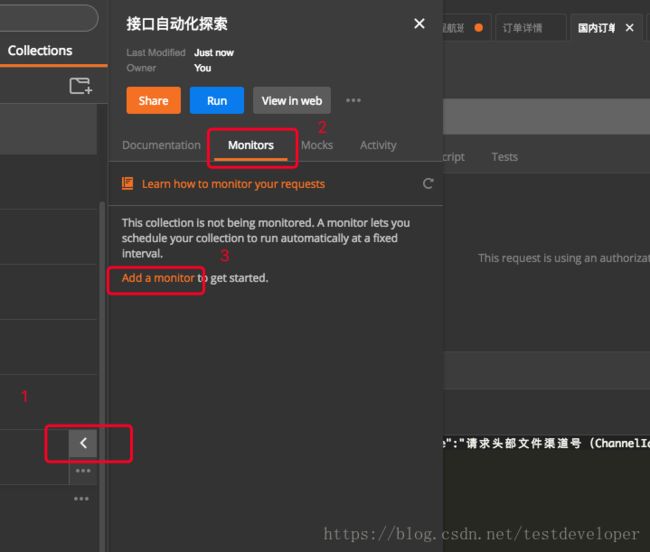Click the collection title 接口自动化探索
650x552 pixels.
(x=177, y=24)
